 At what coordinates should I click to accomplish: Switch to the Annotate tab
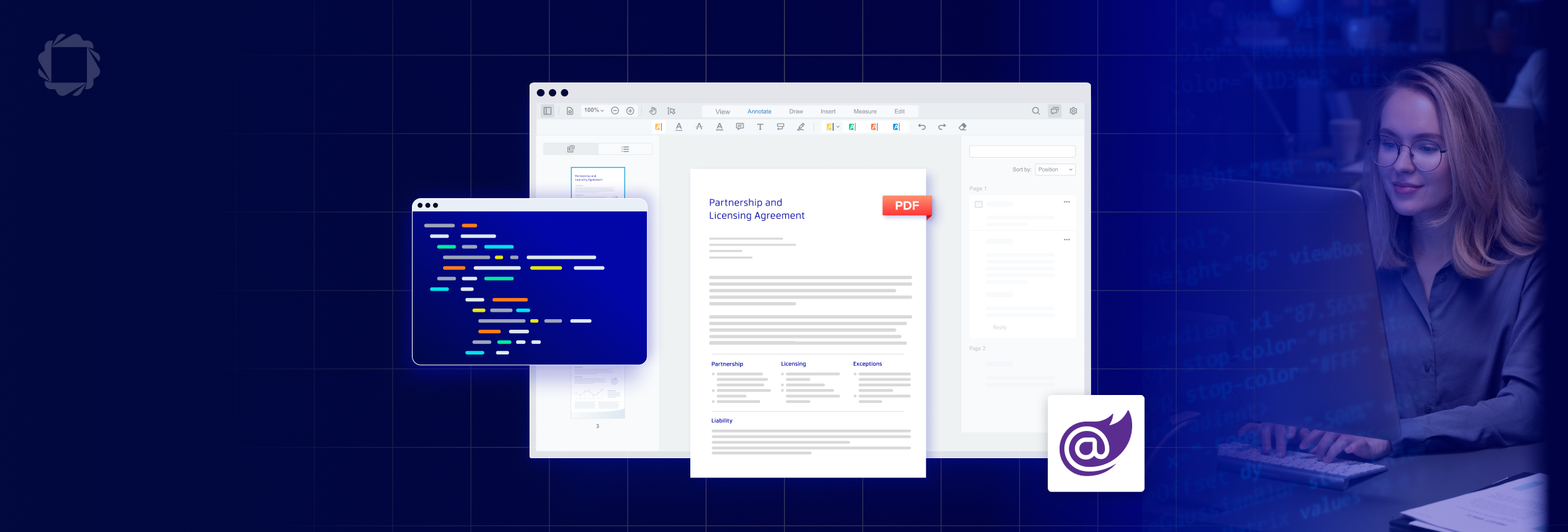[x=759, y=112]
